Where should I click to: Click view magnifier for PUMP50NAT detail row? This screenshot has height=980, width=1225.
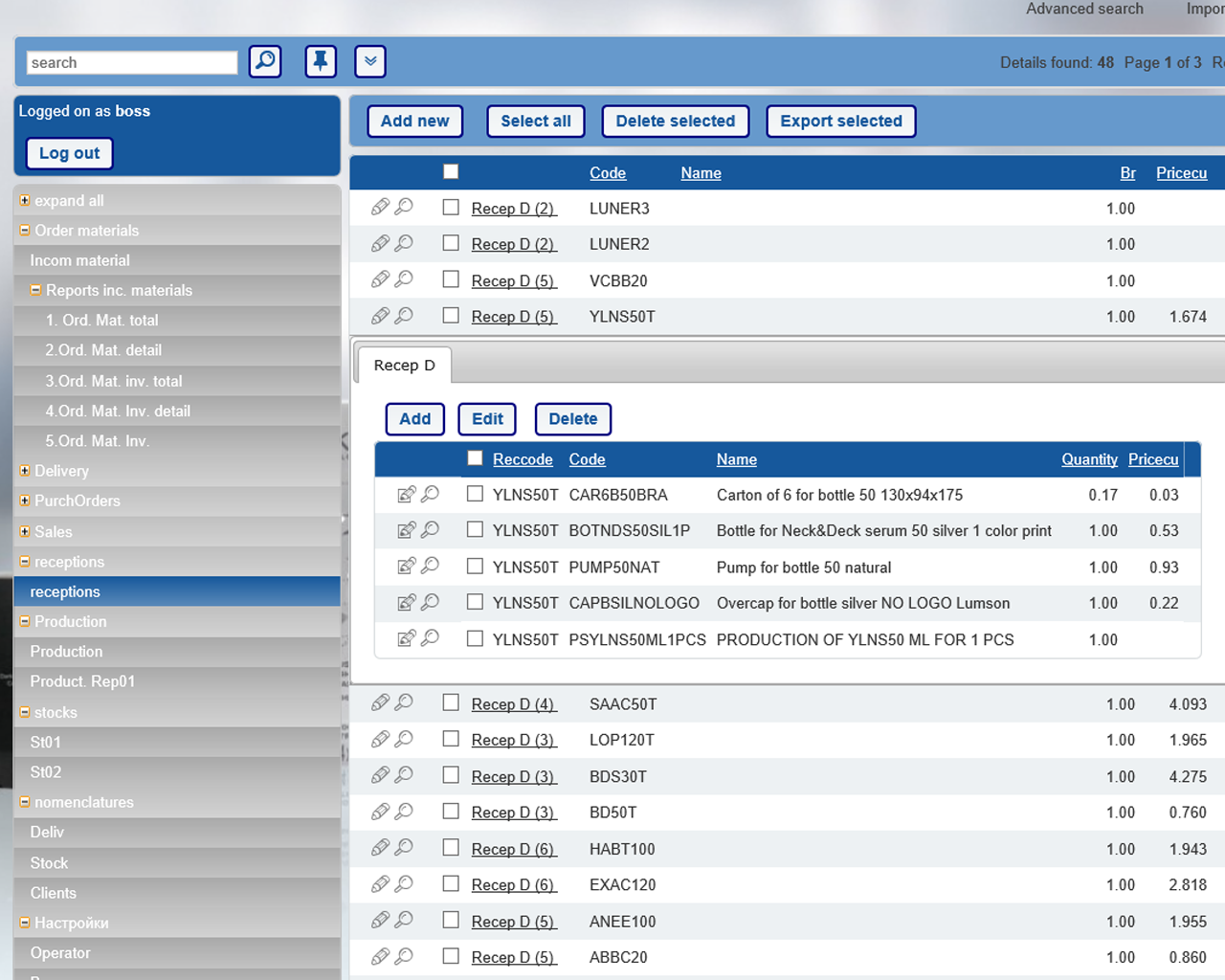click(x=431, y=567)
